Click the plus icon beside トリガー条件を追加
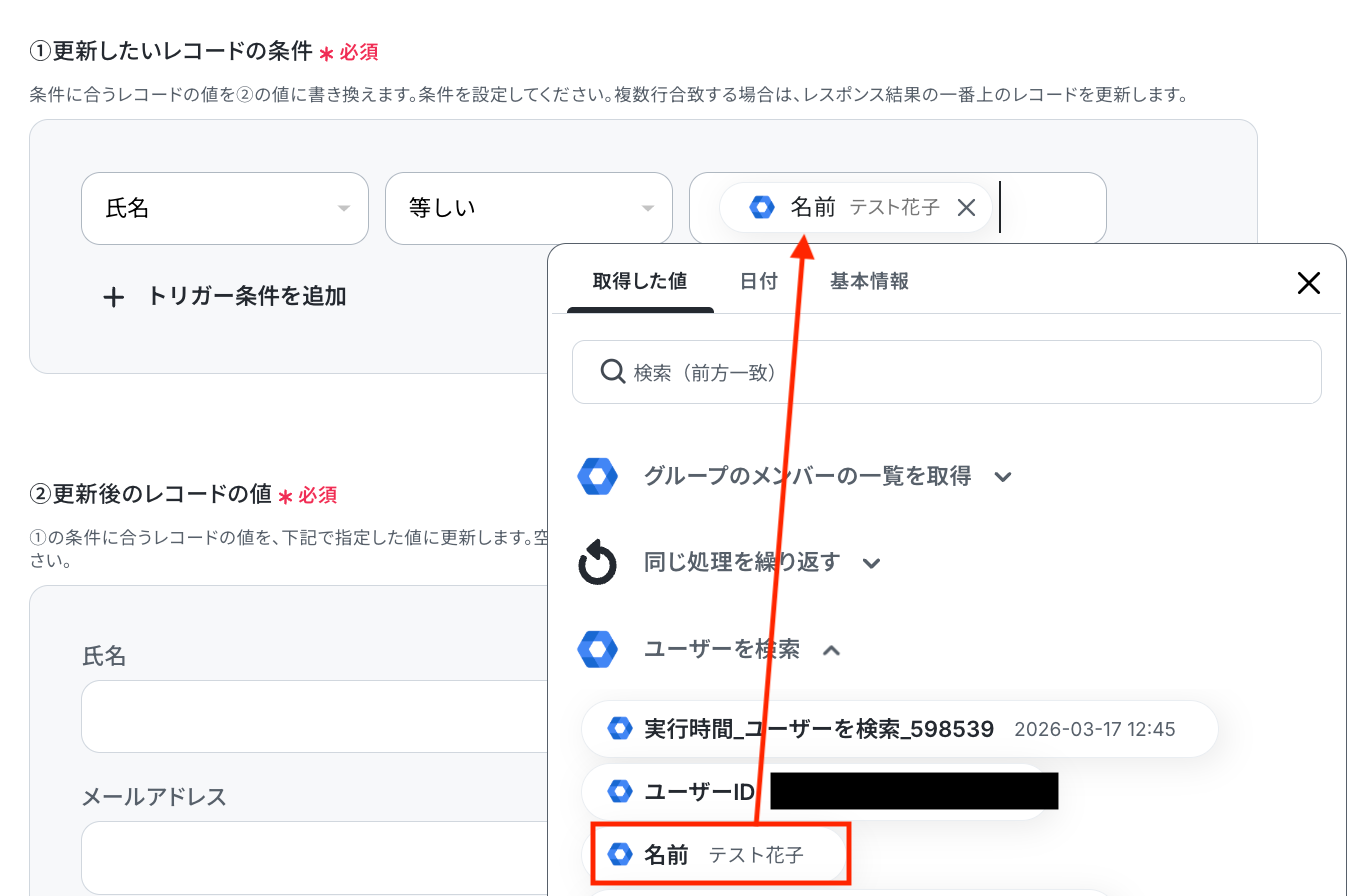 (x=114, y=297)
